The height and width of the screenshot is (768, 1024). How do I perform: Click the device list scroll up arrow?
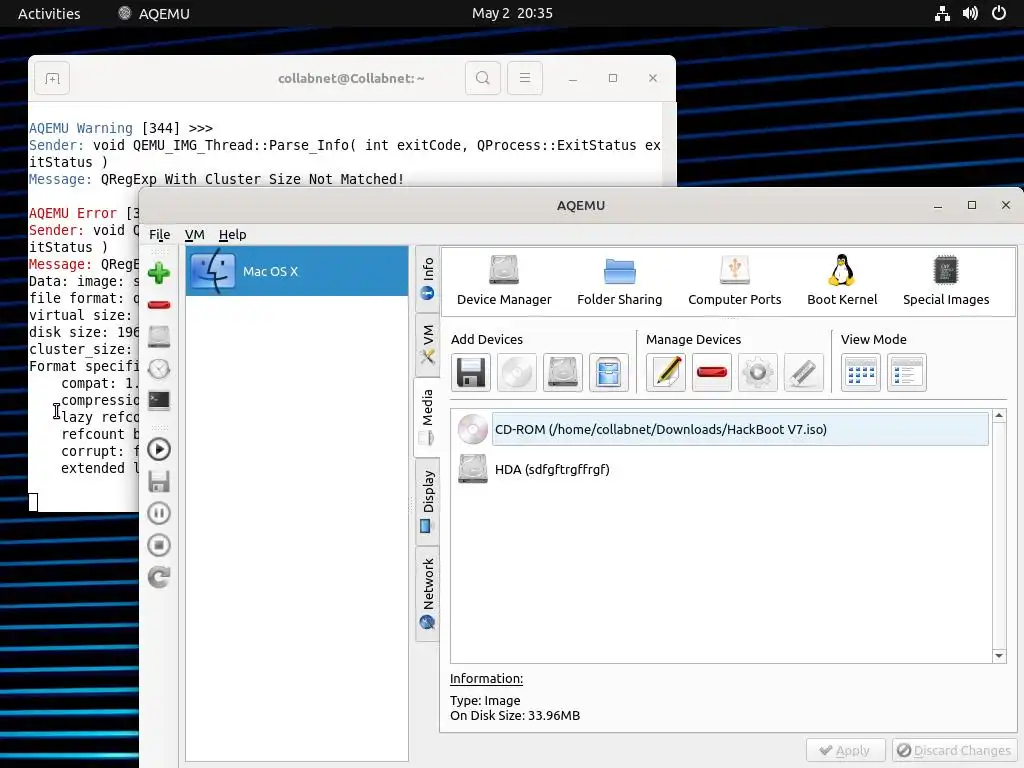pyautogui.click(x=999, y=415)
